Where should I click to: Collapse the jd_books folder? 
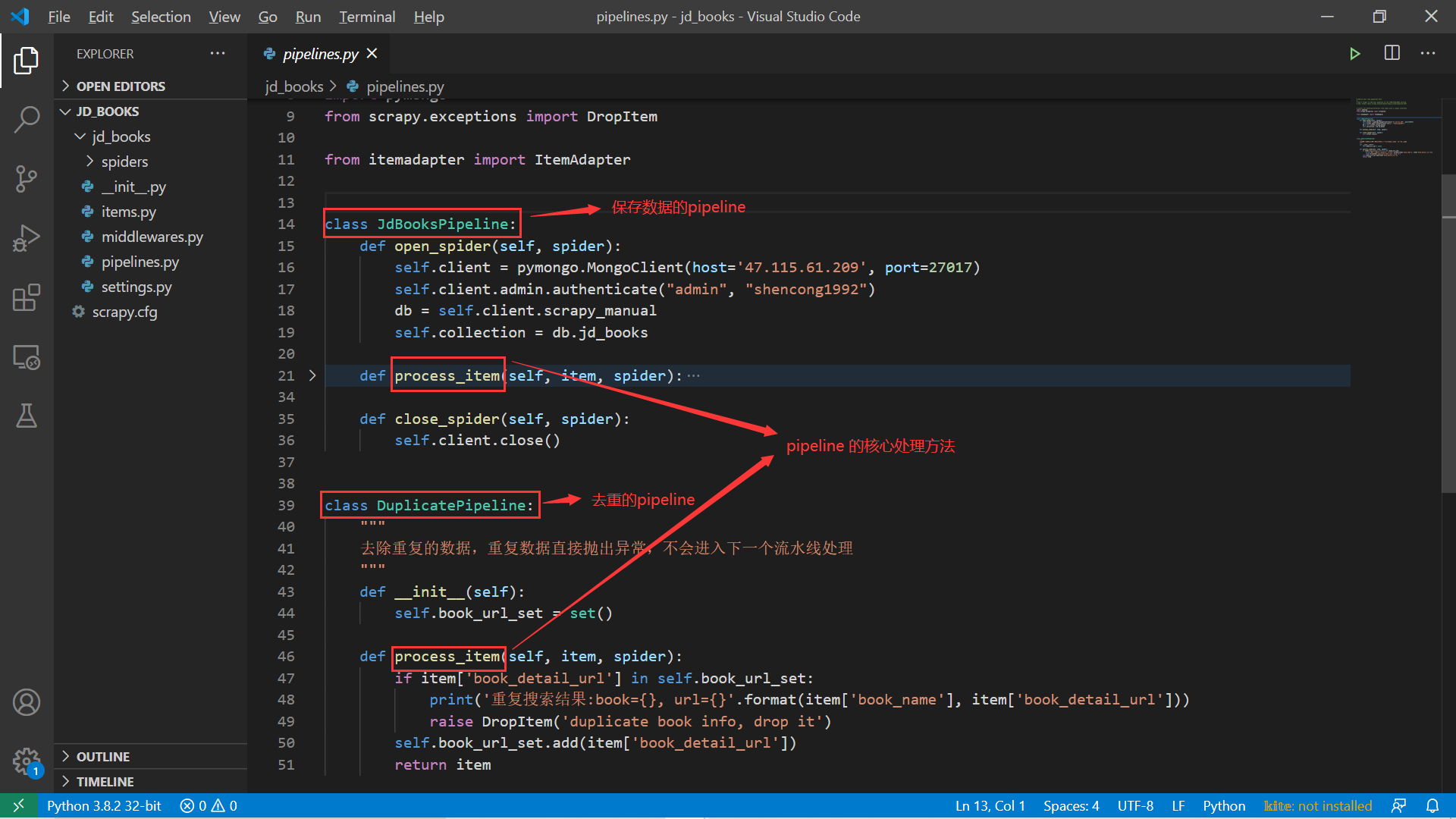point(121,136)
